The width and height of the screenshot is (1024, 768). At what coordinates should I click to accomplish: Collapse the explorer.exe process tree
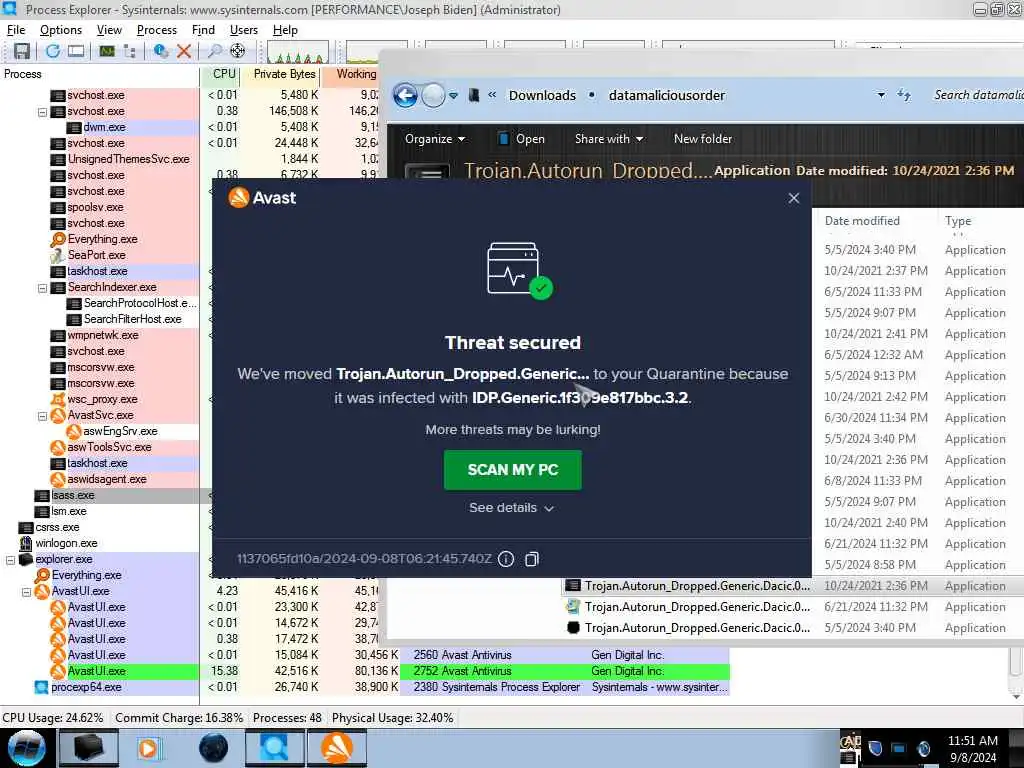pyautogui.click(x=10, y=560)
